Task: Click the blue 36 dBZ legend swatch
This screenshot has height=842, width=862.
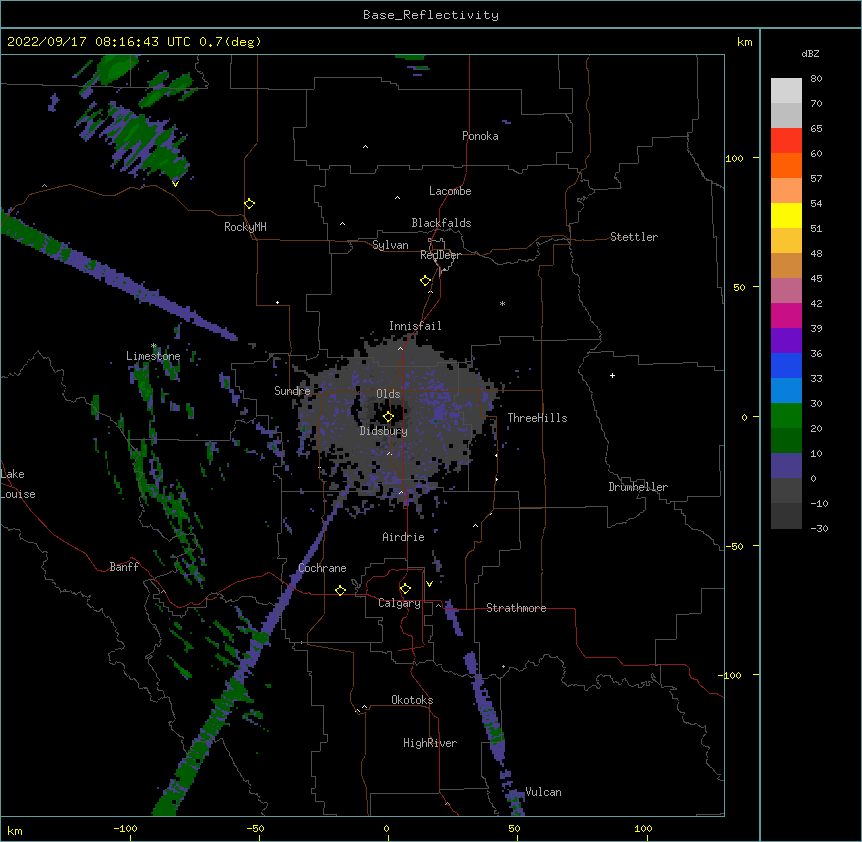Action: (786, 365)
